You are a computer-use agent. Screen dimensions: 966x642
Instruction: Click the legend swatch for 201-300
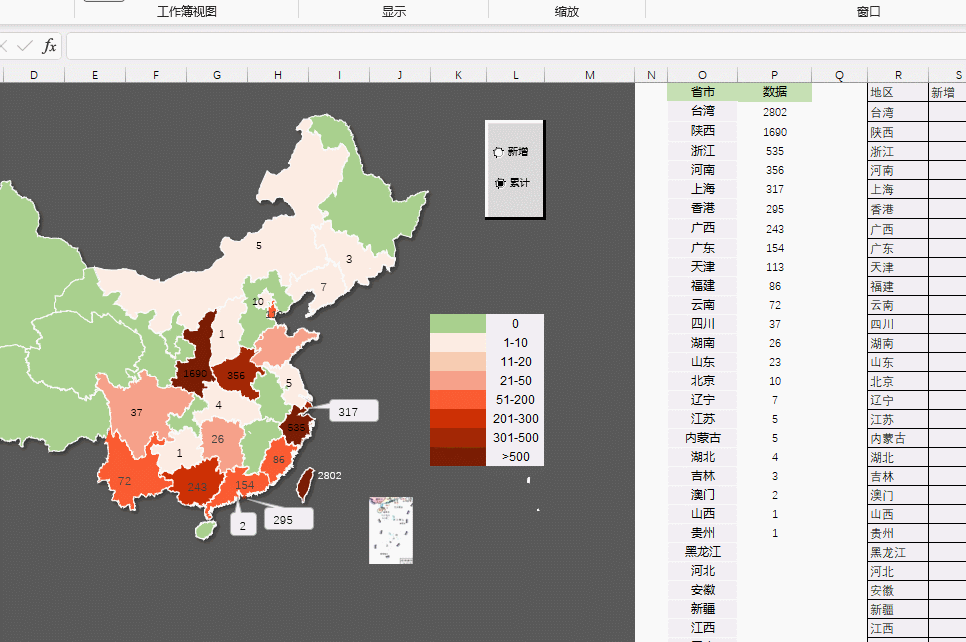[x=458, y=419]
